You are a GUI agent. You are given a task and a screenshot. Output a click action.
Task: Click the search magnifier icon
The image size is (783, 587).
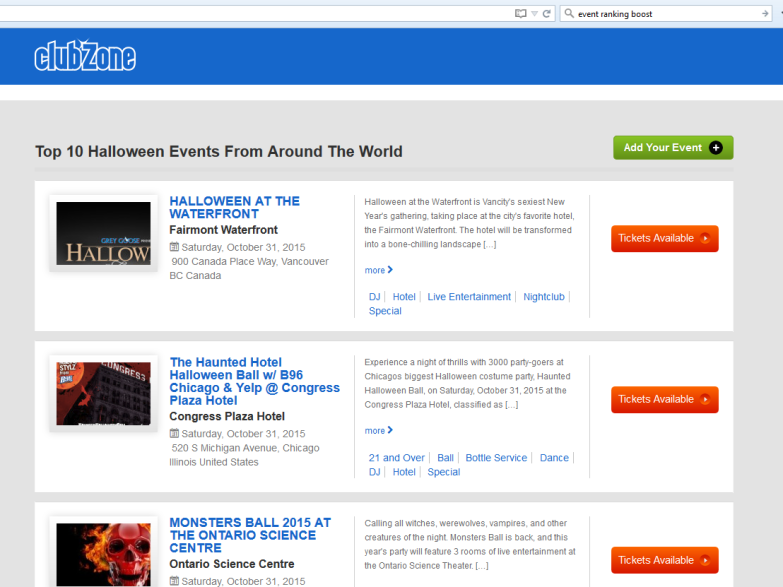(x=569, y=13)
